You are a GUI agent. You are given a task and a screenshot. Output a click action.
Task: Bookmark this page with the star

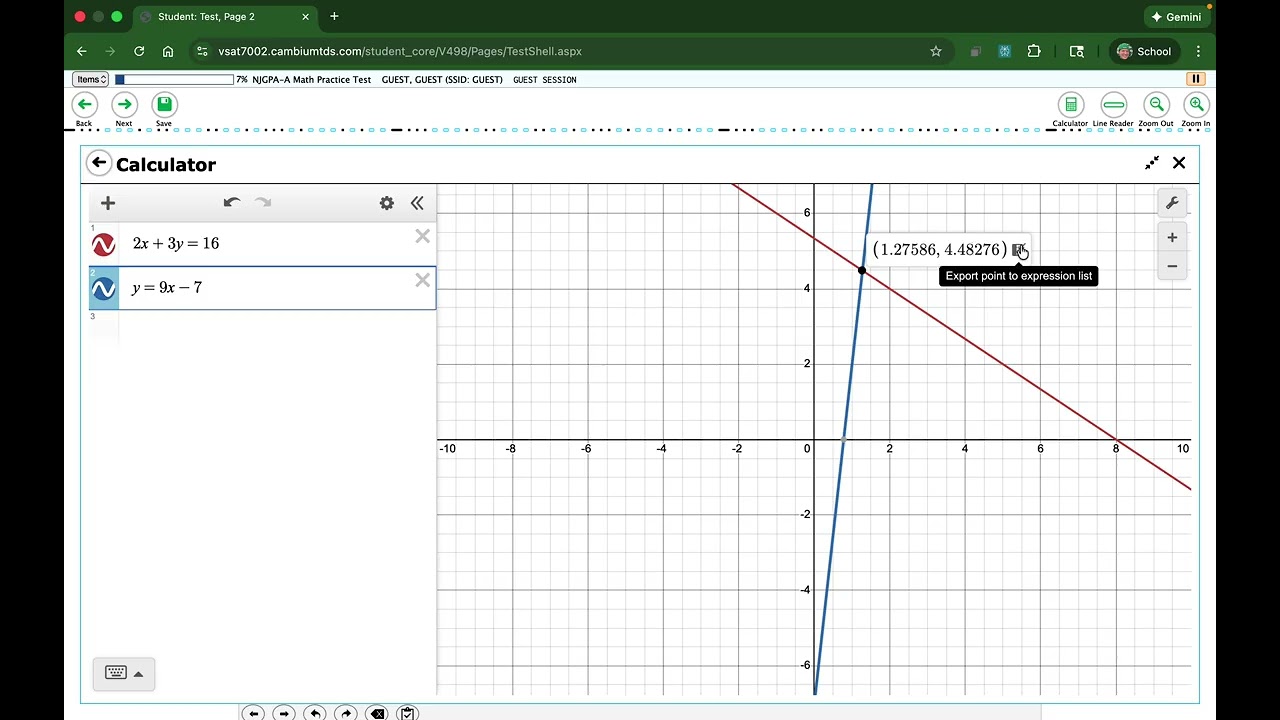pos(936,51)
